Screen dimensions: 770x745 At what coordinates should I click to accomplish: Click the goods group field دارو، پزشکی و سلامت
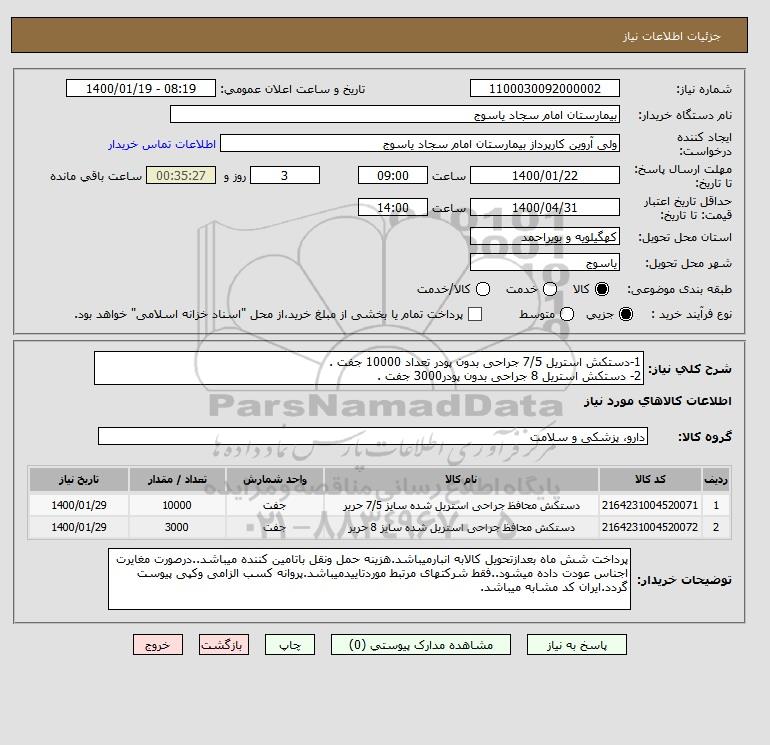(373, 436)
